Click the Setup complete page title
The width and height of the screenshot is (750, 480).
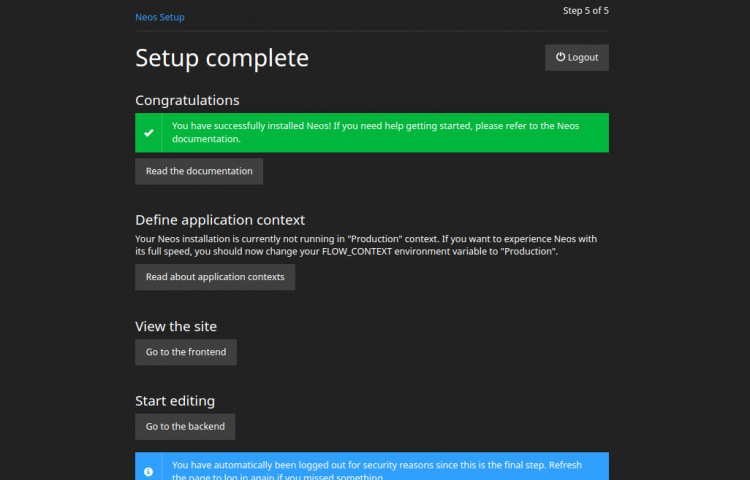222,58
